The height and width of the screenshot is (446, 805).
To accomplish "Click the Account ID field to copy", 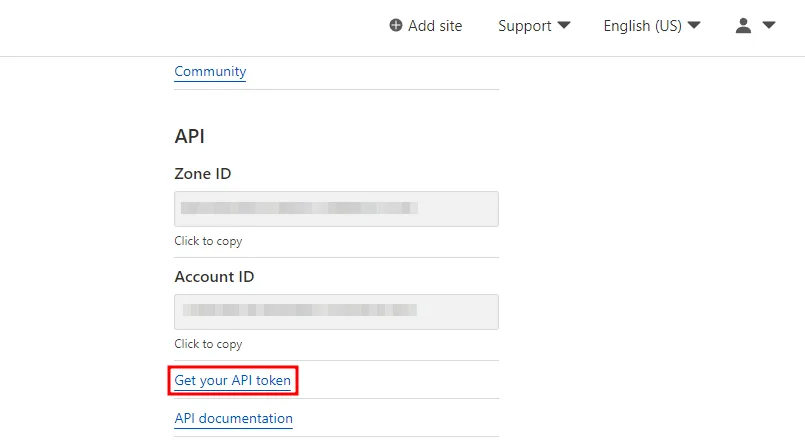I will (336, 312).
